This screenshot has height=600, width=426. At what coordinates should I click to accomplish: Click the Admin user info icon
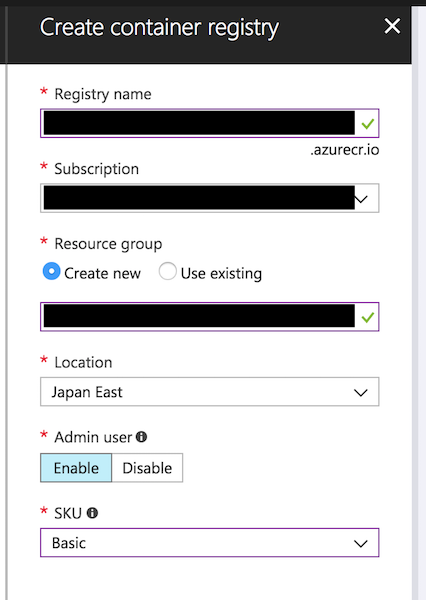point(141,437)
